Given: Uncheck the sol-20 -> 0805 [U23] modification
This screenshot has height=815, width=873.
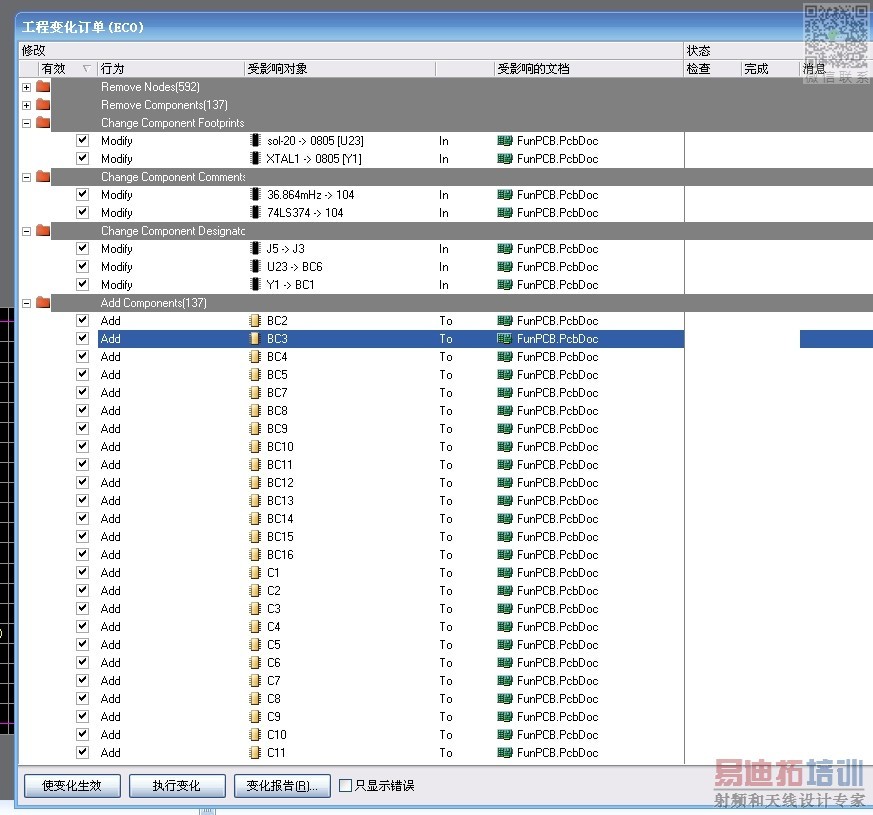Looking at the screenshot, I should 82,140.
